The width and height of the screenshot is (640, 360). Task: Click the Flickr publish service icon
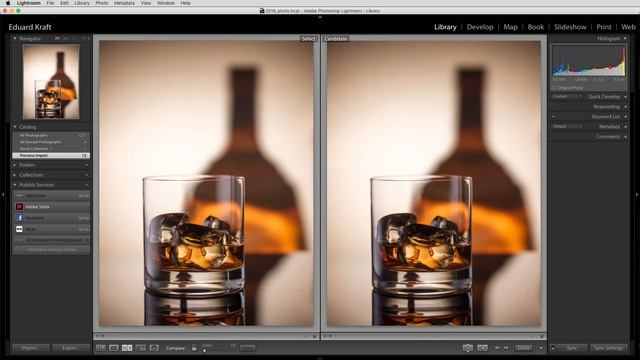coord(19,229)
